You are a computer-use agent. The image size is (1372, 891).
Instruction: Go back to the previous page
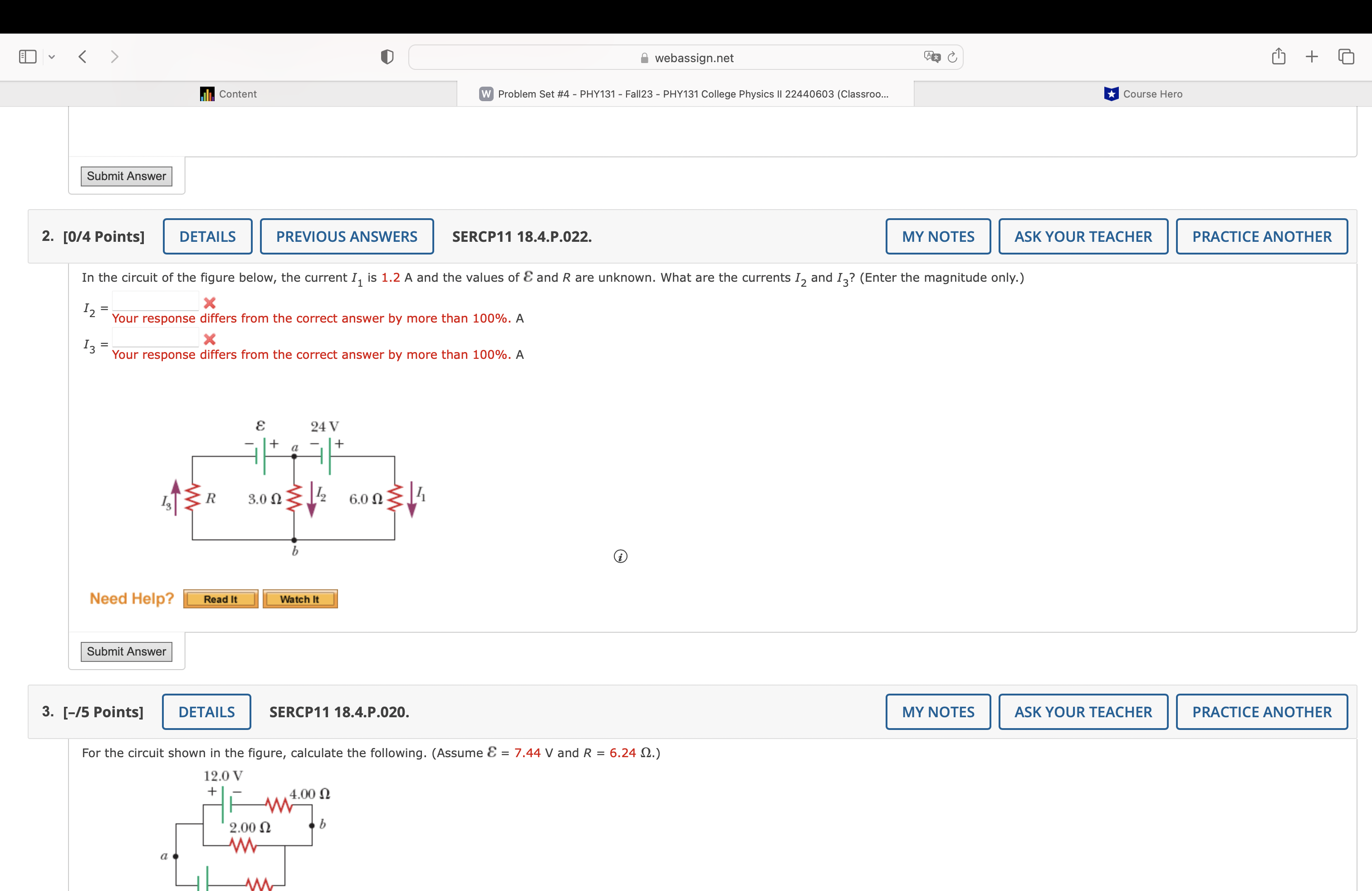(x=82, y=56)
